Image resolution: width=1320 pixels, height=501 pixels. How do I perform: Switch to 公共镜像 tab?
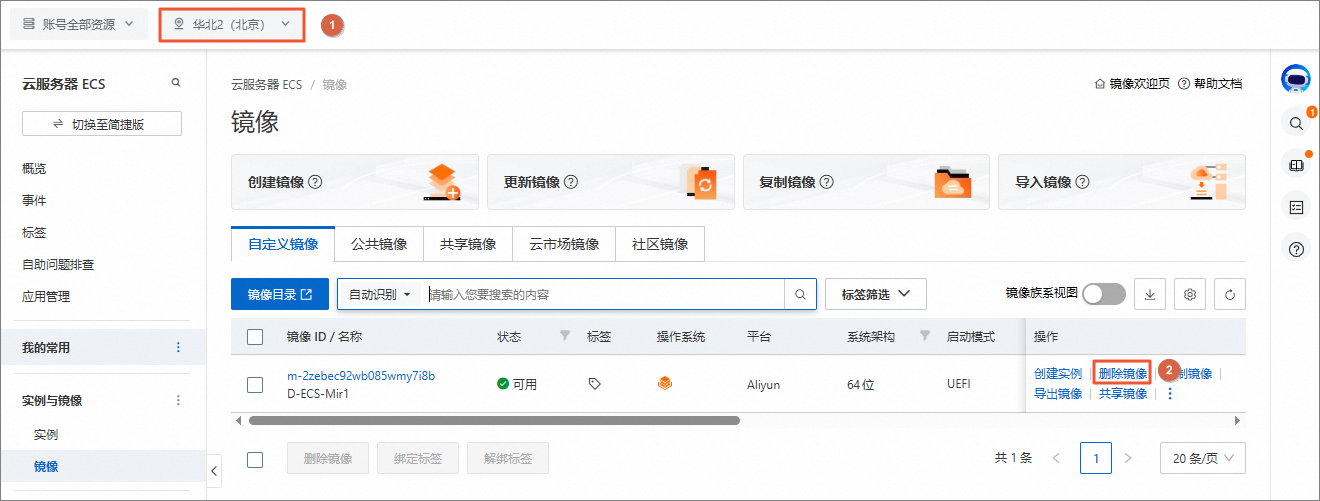tap(379, 244)
